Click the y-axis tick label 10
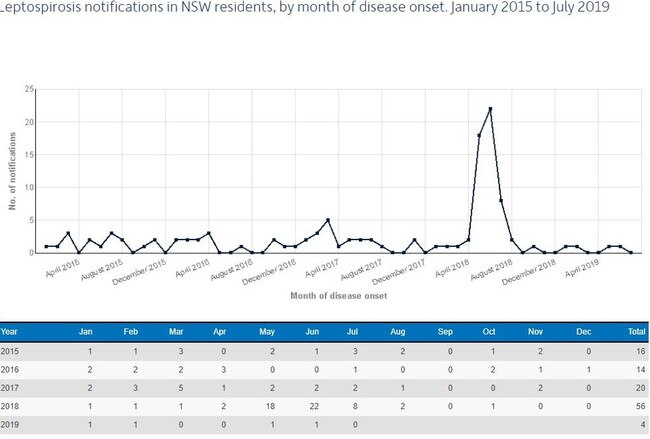The image size is (650, 439). pyautogui.click(x=29, y=187)
